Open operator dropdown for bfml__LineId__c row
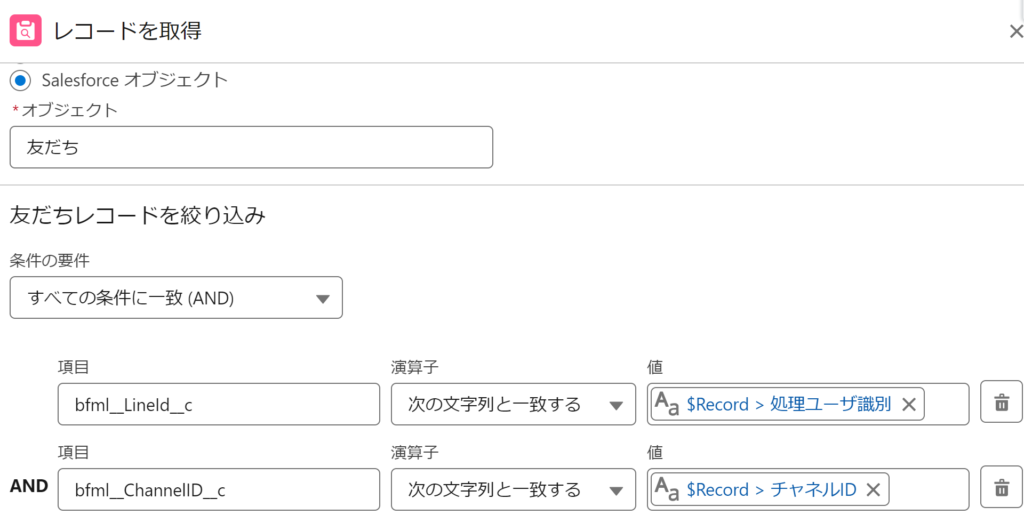The height and width of the screenshot is (515, 1024). pyautogui.click(x=513, y=404)
